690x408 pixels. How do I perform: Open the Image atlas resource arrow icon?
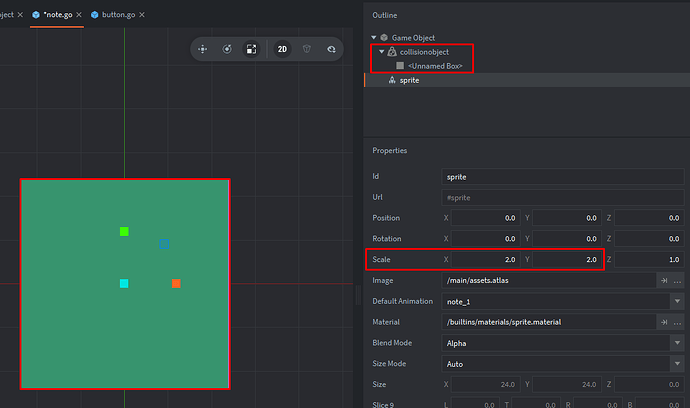[x=663, y=281]
